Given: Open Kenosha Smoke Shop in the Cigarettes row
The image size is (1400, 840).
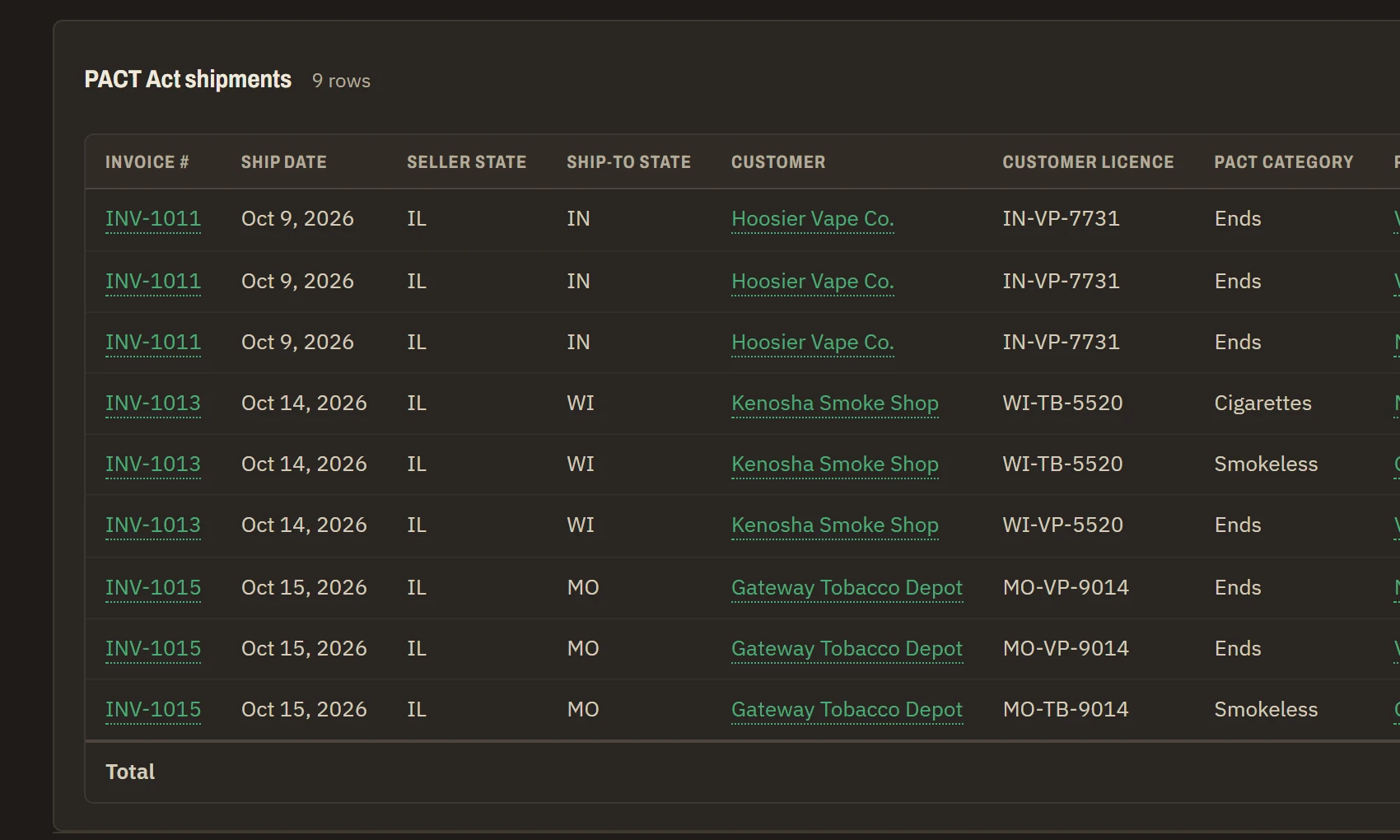Looking at the screenshot, I should click(x=835, y=404).
